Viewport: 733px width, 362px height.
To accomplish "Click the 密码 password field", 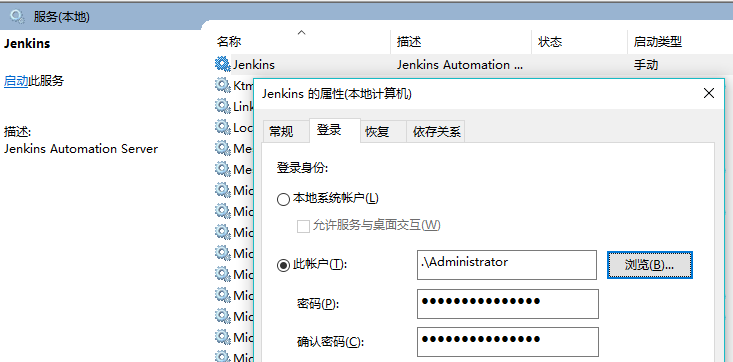I will (508, 304).
